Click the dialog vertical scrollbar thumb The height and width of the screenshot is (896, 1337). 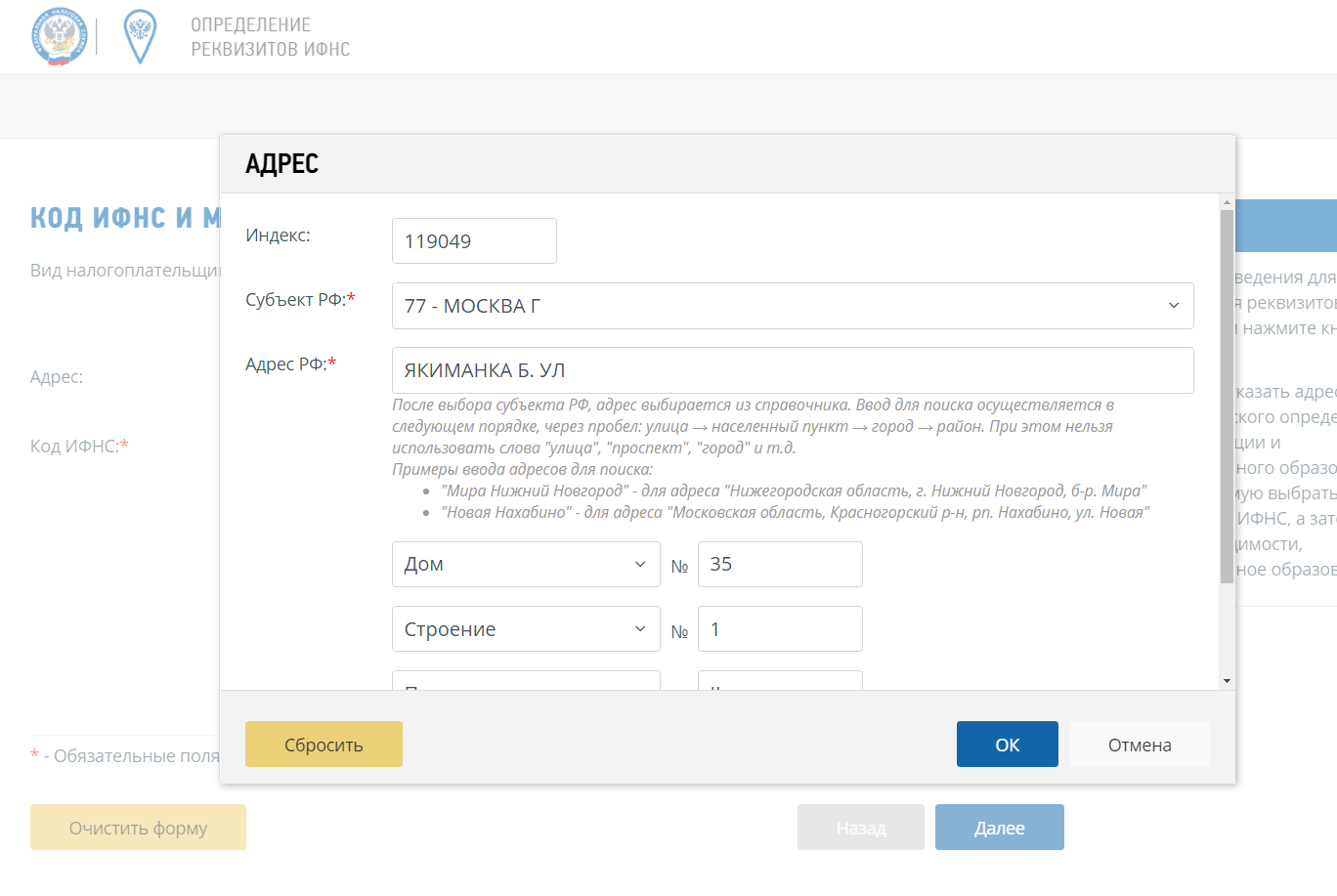pyautogui.click(x=1227, y=396)
